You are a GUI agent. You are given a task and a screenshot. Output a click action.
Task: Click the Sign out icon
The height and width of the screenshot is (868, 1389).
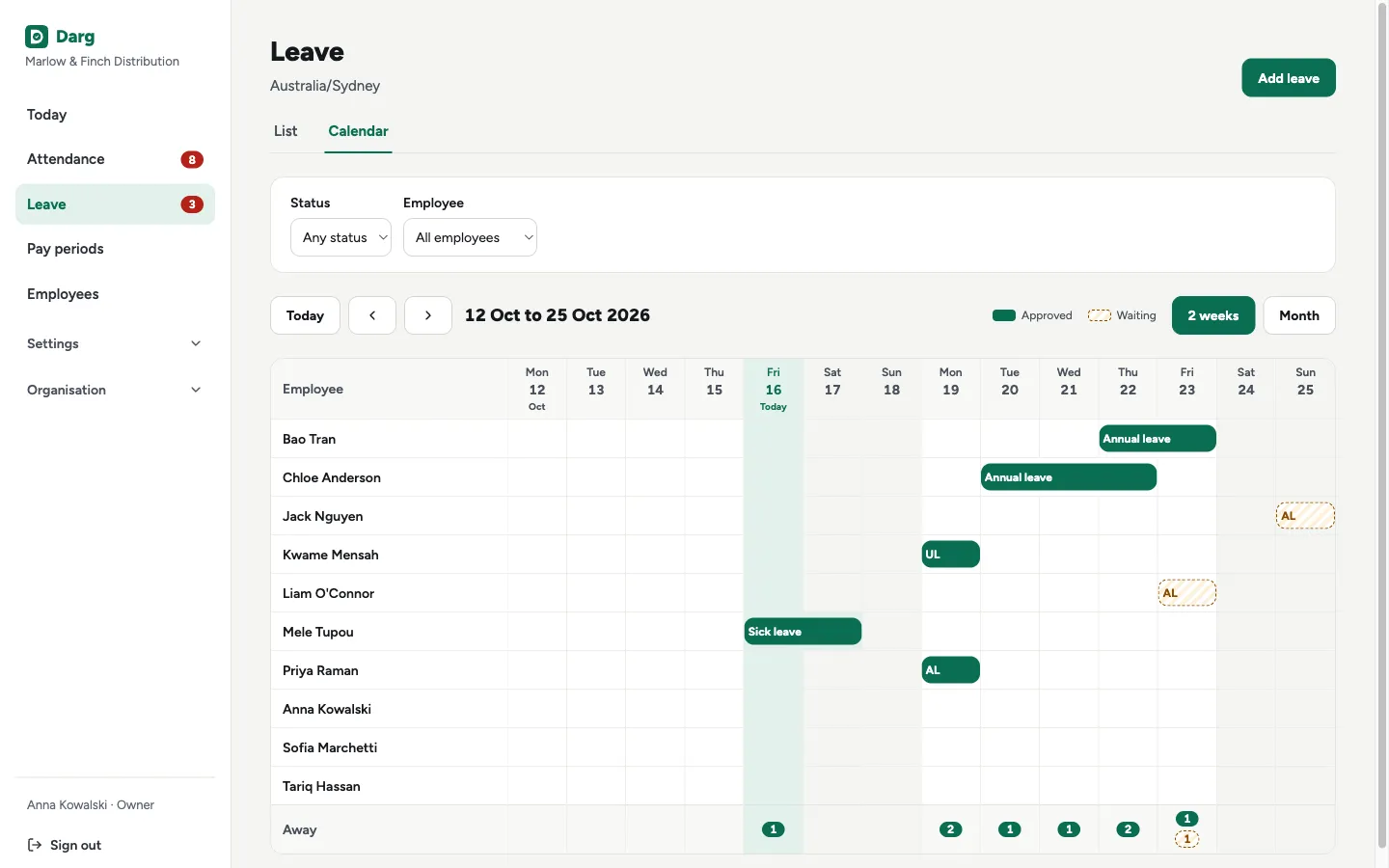pos(34,845)
